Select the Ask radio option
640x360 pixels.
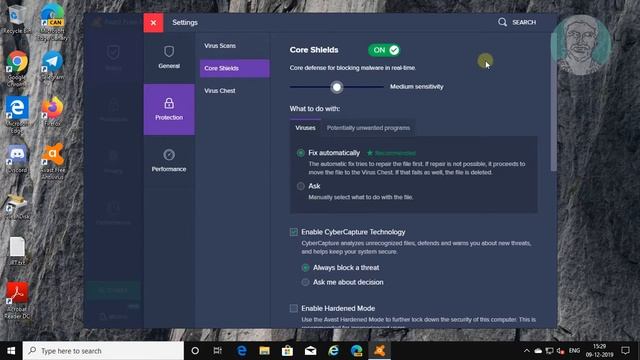pos(301,186)
